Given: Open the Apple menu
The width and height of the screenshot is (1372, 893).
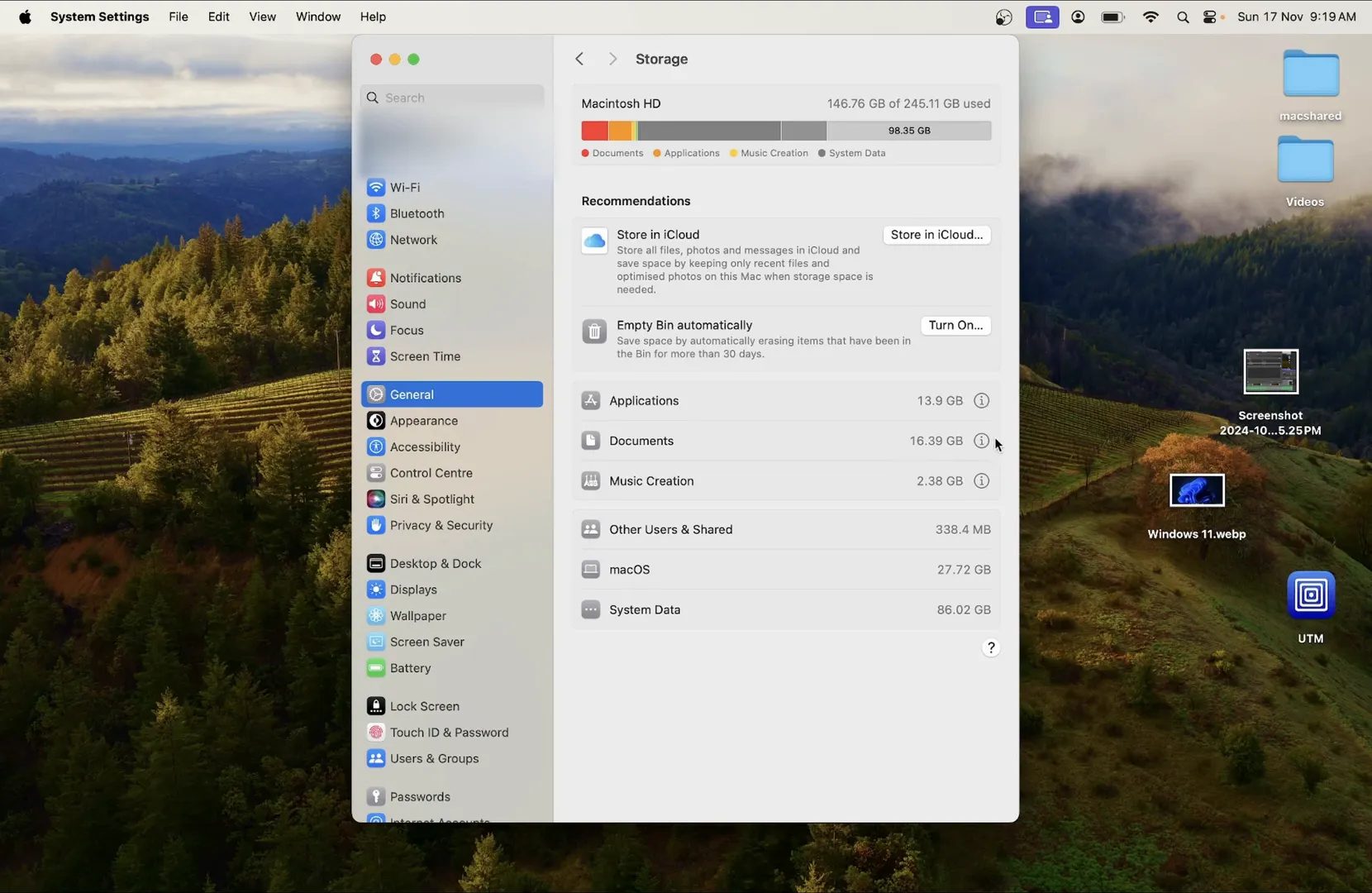Looking at the screenshot, I should [x=25, y=17].
